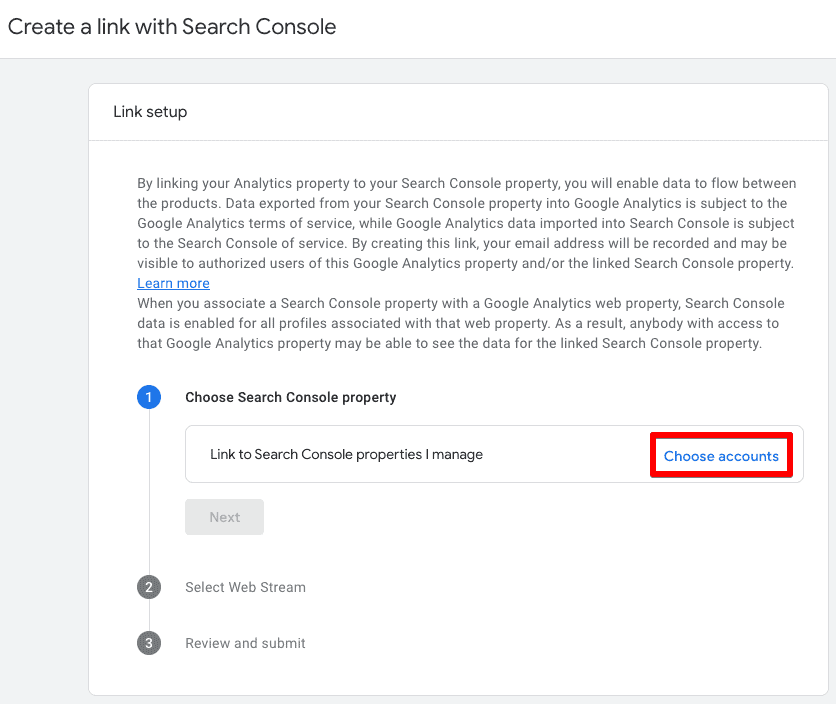Click the Link setup panel header
Image resolution: width=836 pixels, height=704 pixels.
150,111
